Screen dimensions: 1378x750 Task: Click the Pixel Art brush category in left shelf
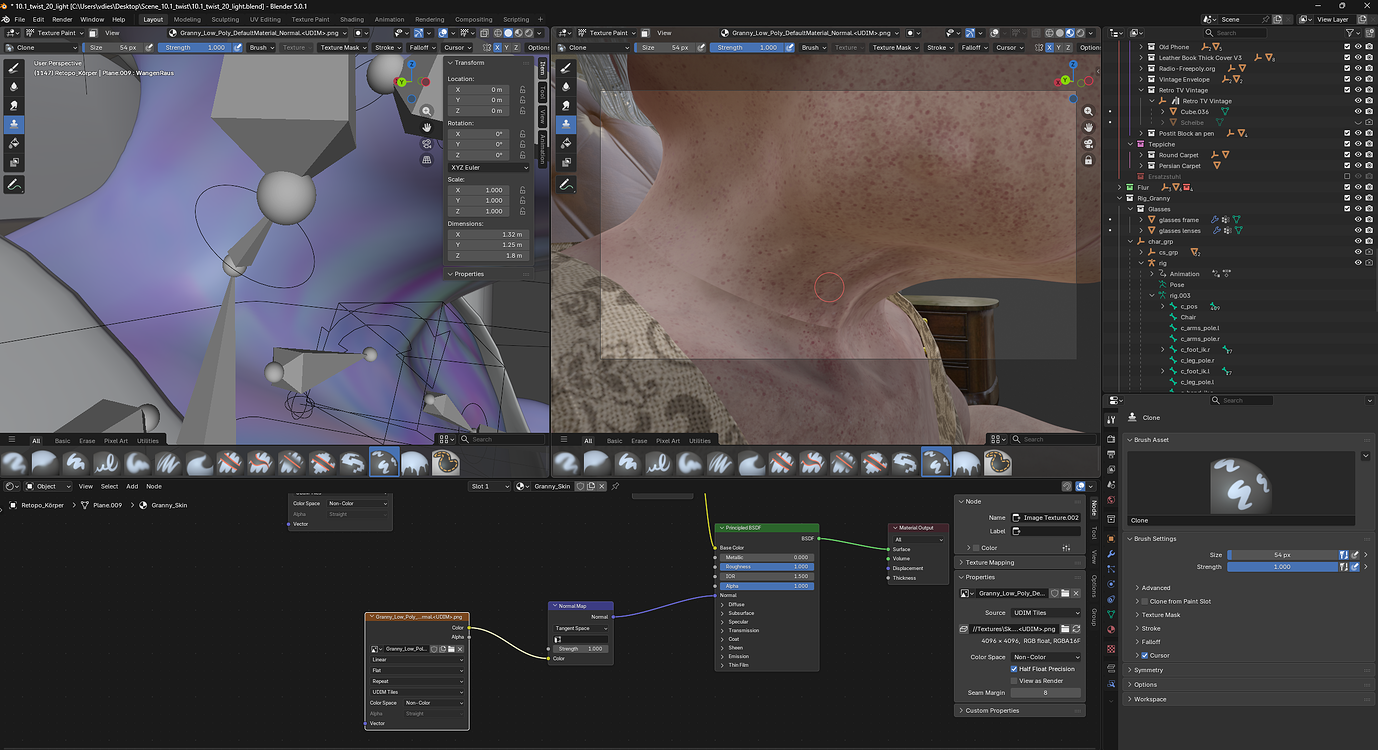115,440
